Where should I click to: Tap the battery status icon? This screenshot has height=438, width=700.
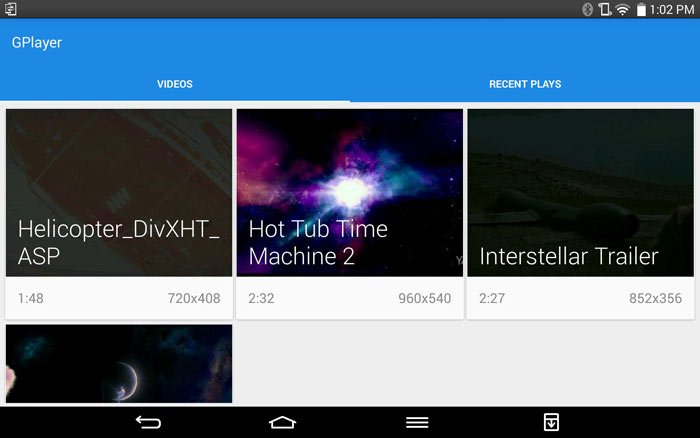click(x=641, y=9)
